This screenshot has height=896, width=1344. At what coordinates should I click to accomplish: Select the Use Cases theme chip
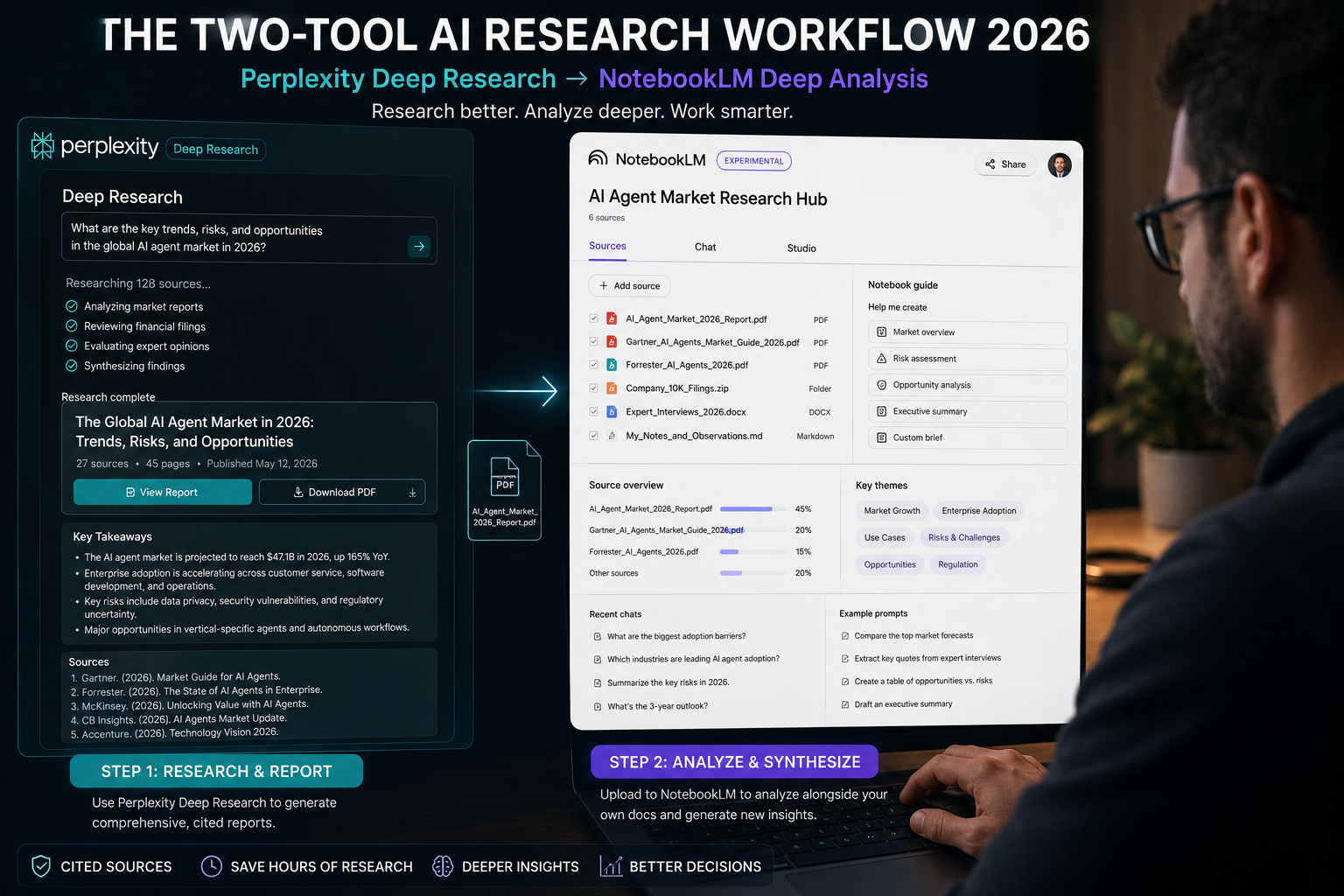point(885,537)
